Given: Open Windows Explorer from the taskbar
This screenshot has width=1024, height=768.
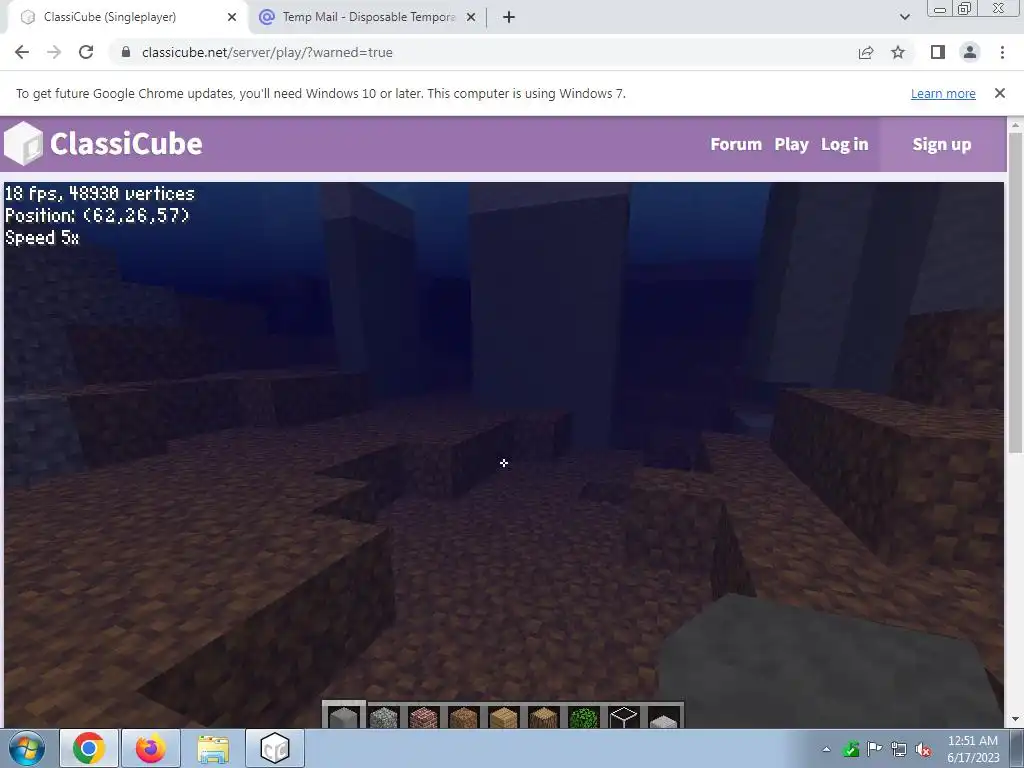Looking at the screenshot, I should pos(213,748).
